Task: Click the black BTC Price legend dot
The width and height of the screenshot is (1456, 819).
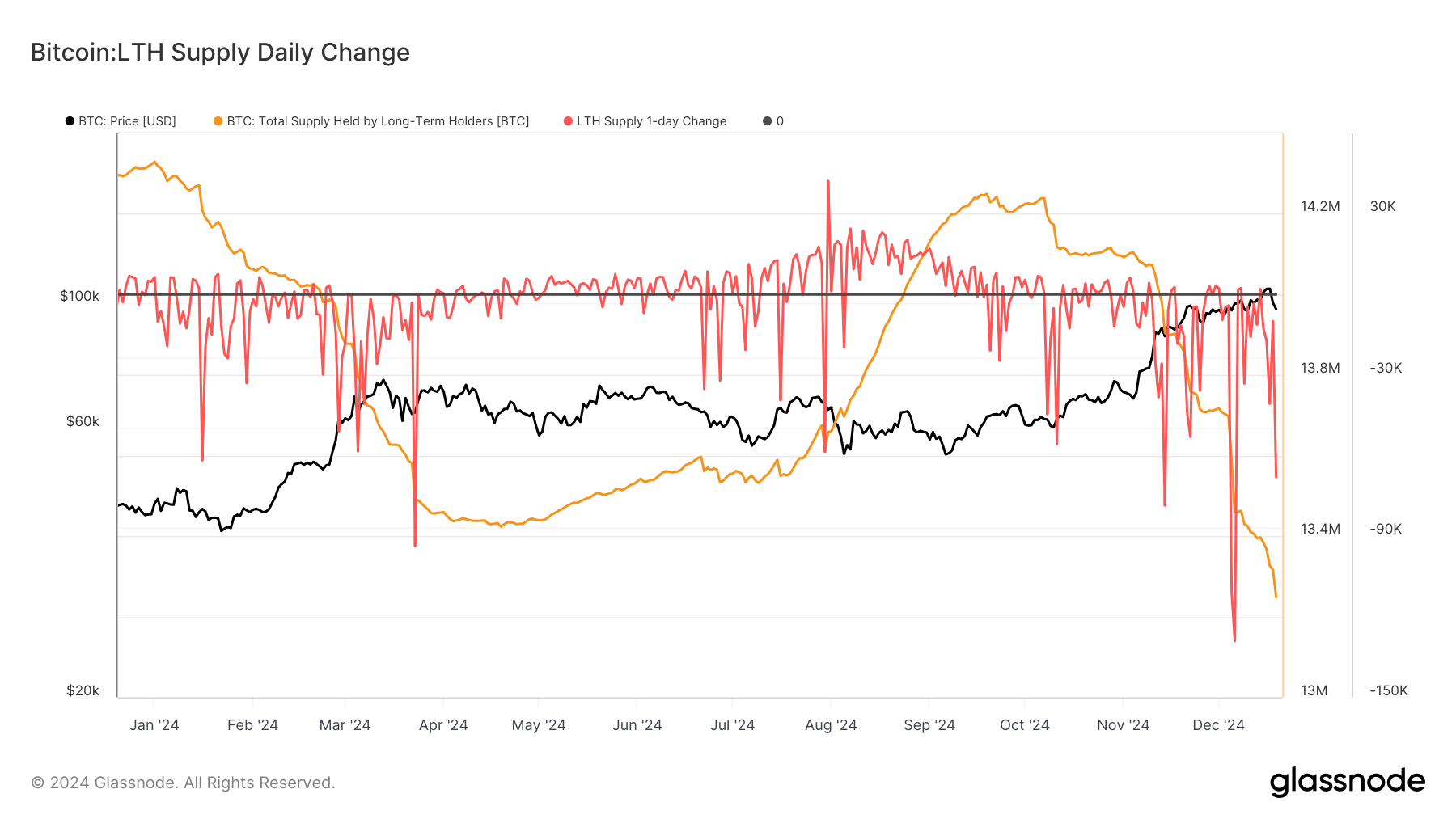Action: [70, 121]
